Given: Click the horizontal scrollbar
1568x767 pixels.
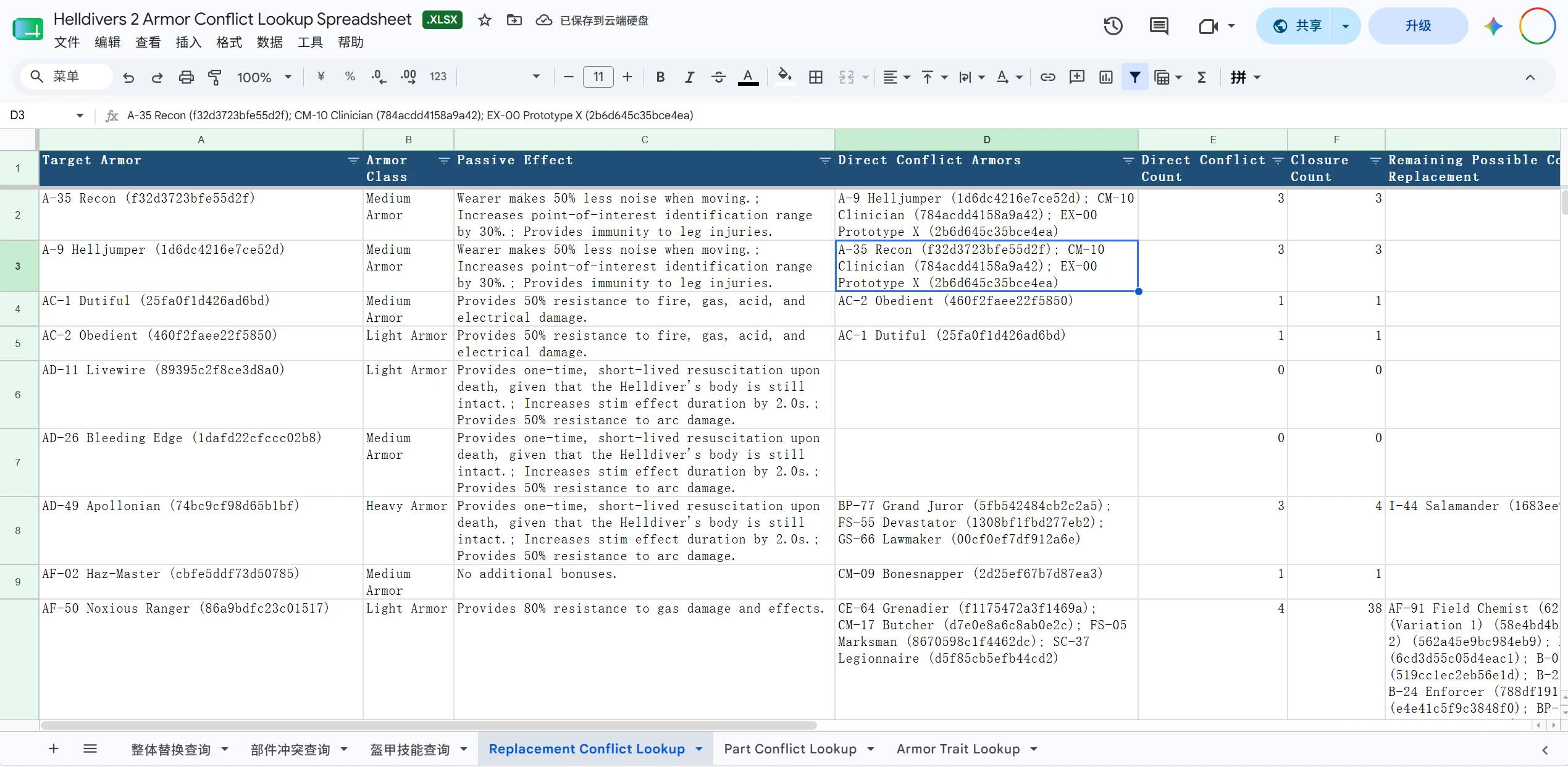Looking at the screenshot, I should tap(429, 726).
